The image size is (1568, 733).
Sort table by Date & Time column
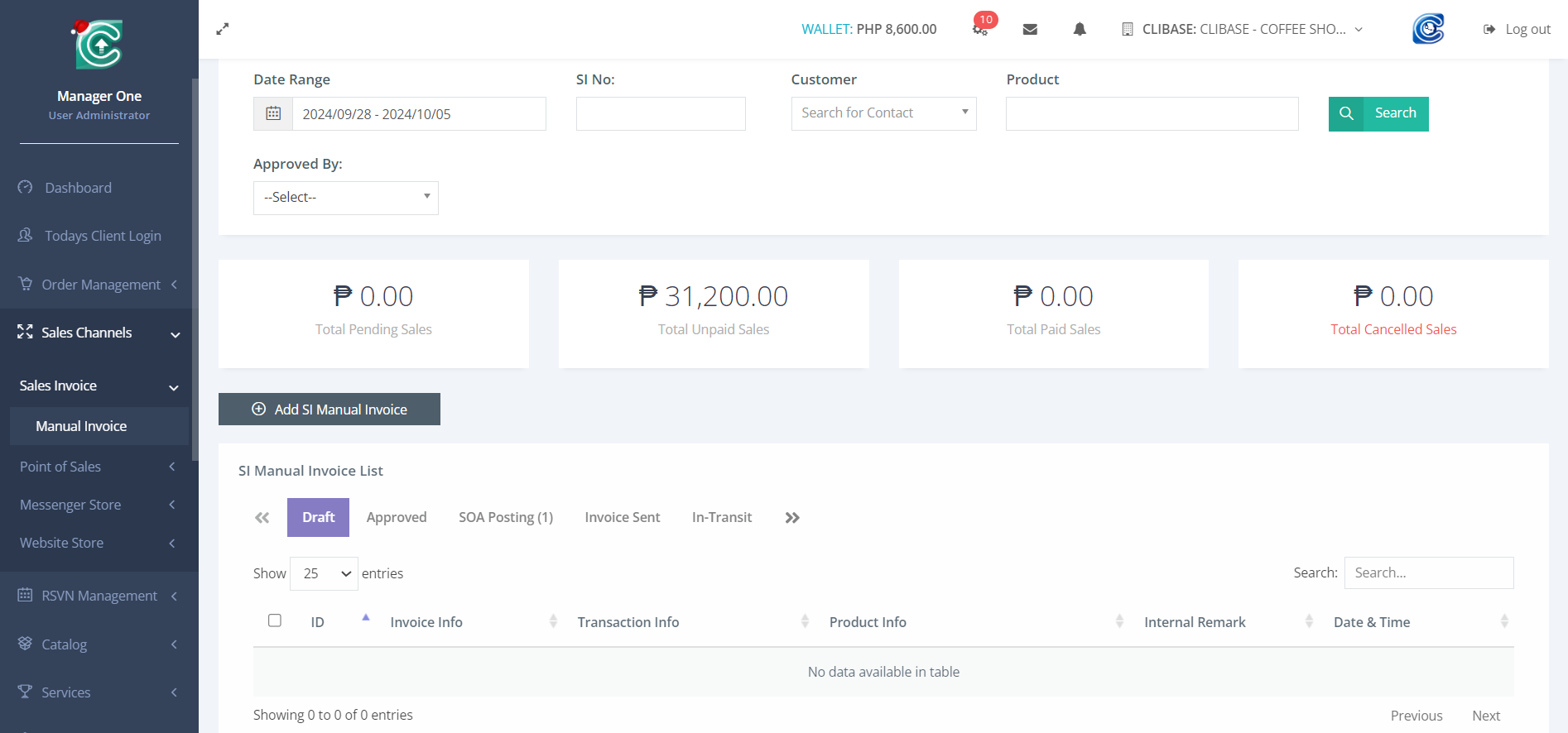tap(1372, 622)
